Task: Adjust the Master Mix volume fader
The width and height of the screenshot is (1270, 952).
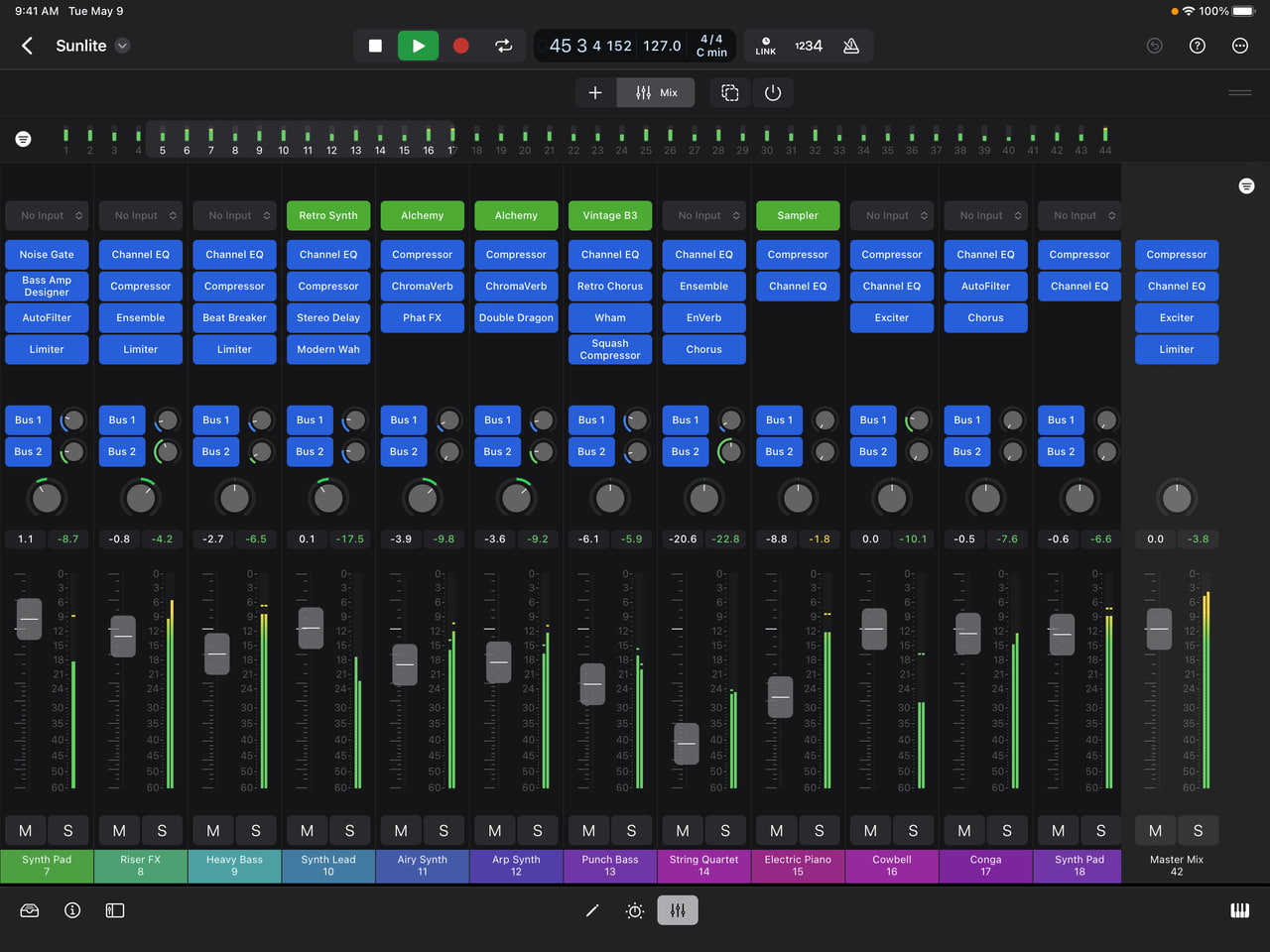Action: pyautogui.click(x=1158, y=628)
